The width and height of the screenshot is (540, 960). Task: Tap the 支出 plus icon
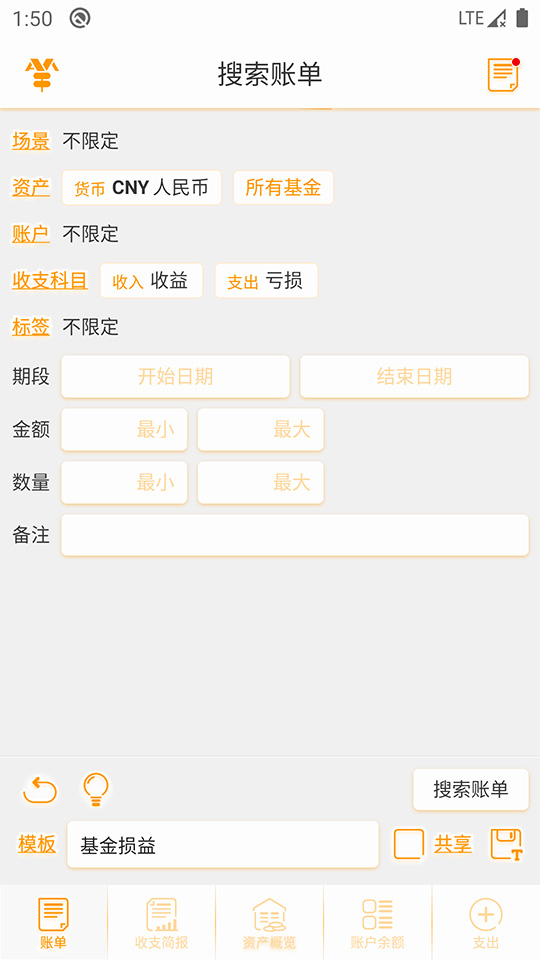(486, 915)
